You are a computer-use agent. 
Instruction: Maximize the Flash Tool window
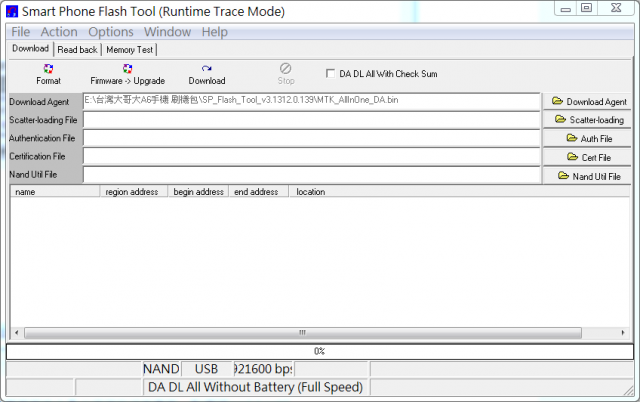pos(587,9)
